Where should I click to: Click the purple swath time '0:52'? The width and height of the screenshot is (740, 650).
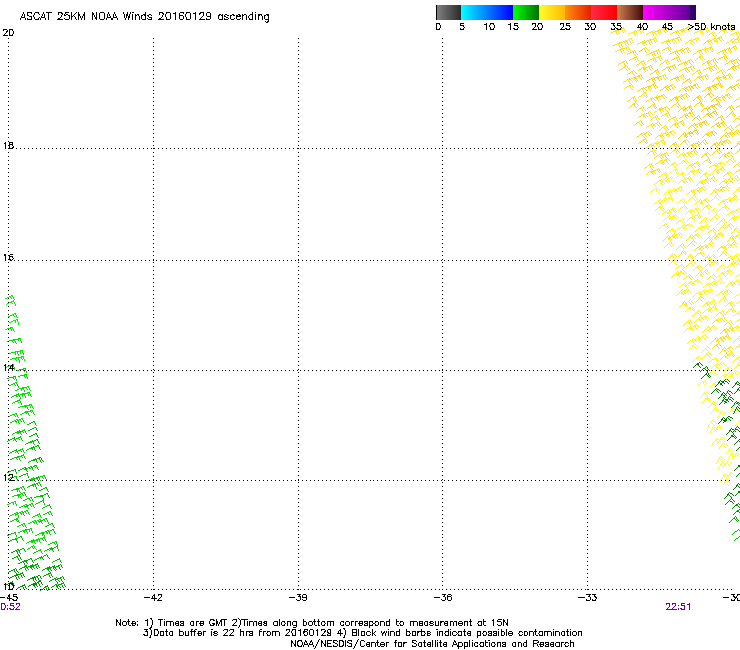coord(10,607)
